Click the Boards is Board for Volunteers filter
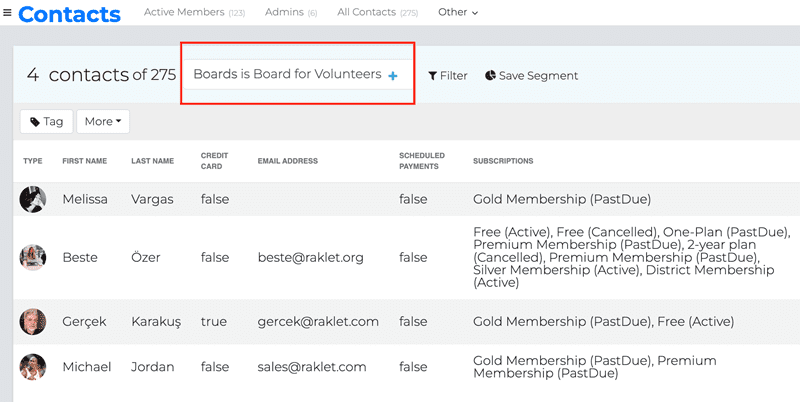The width and height of the screenshot is (800, 402). click(x=286, y=75)
